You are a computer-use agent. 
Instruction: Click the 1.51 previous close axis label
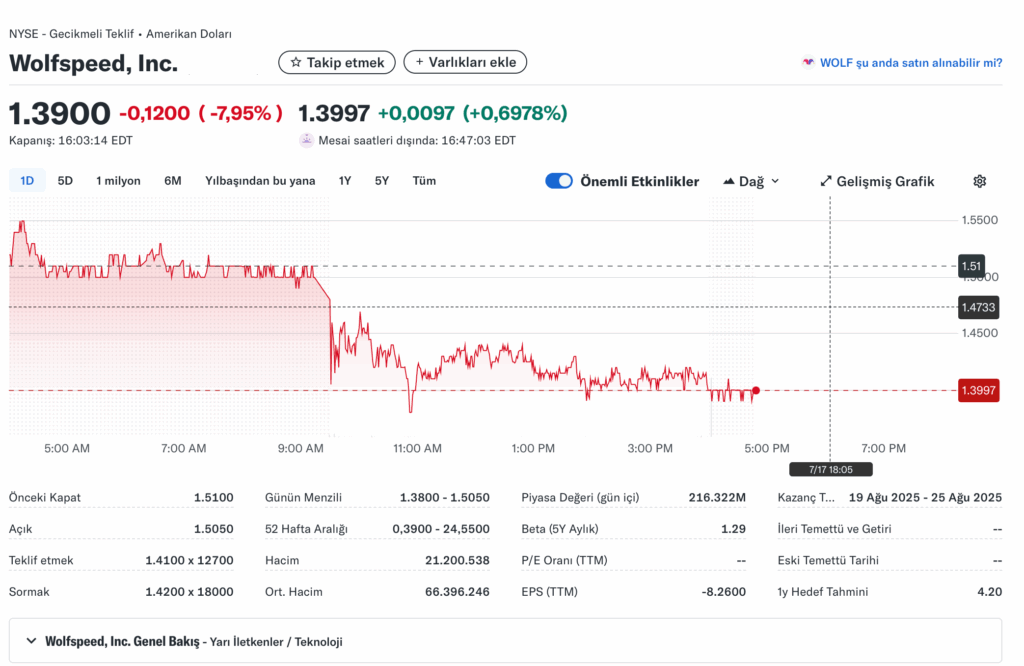[x=971, y=266]
